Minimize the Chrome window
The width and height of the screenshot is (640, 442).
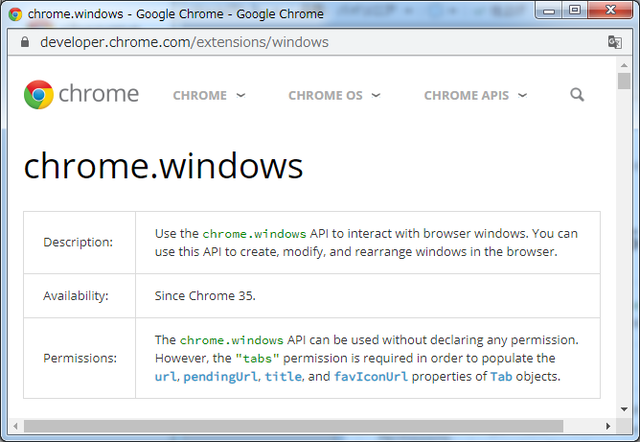(549, 11)
